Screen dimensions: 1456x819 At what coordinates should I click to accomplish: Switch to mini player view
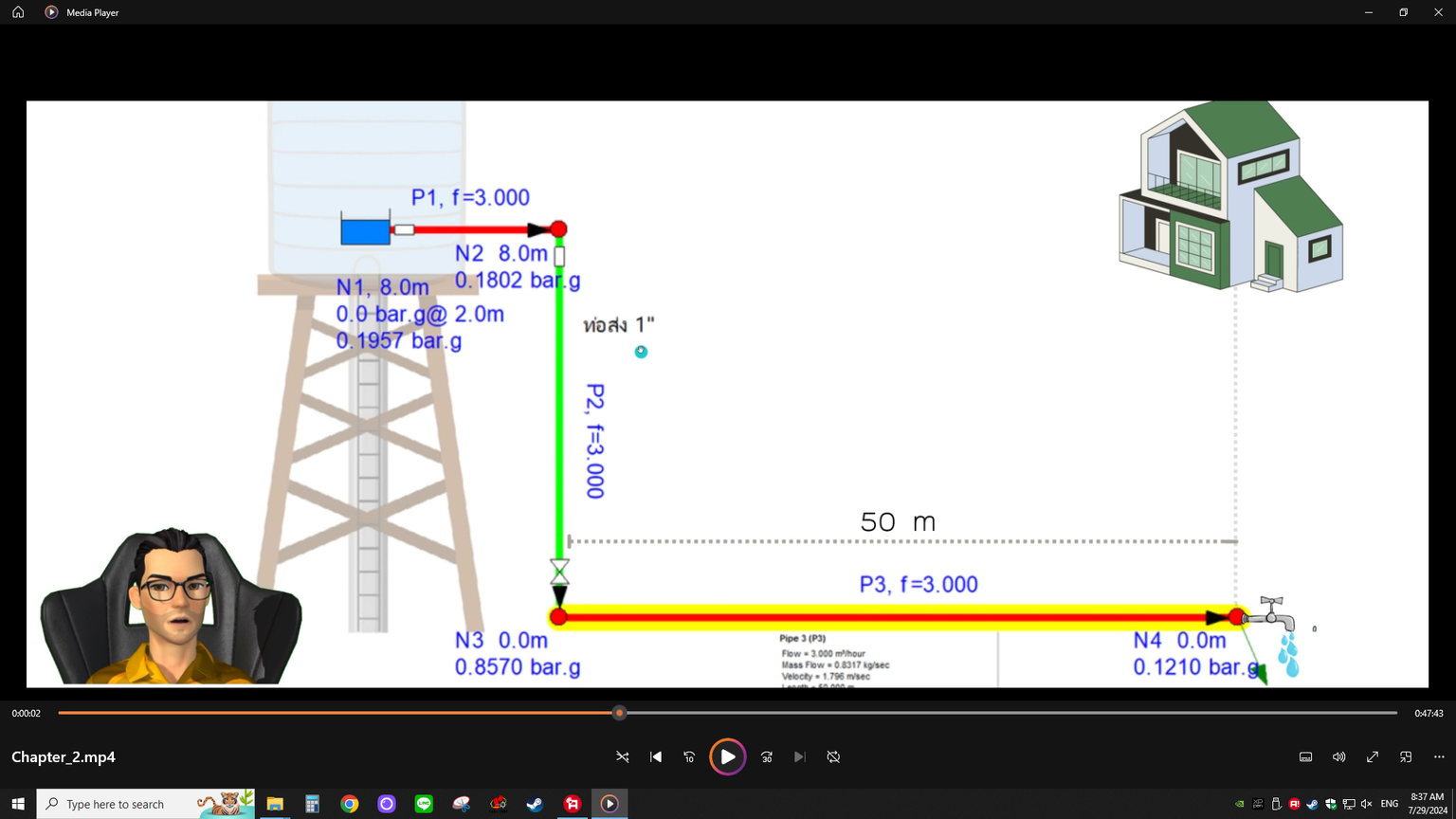point(1406,756)
